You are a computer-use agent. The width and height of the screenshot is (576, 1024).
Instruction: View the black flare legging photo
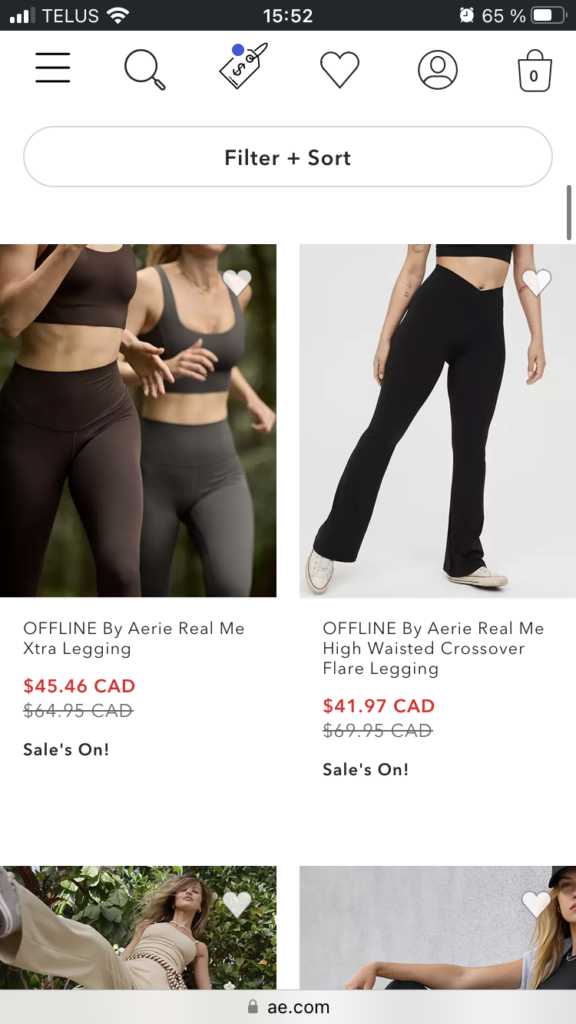[x=438, y=421]
